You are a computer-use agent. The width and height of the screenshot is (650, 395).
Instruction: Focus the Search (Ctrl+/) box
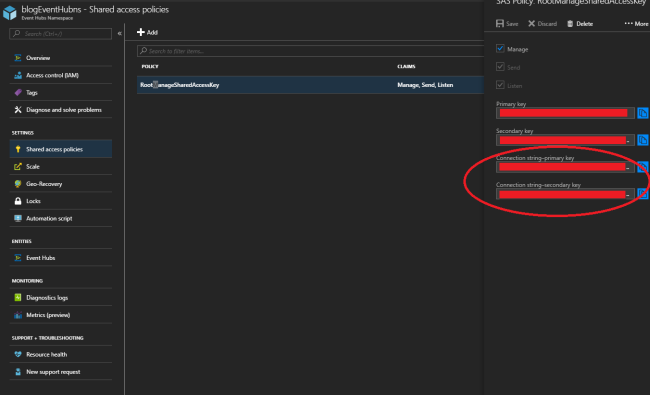pyautogui.click(x=61, y=34)
